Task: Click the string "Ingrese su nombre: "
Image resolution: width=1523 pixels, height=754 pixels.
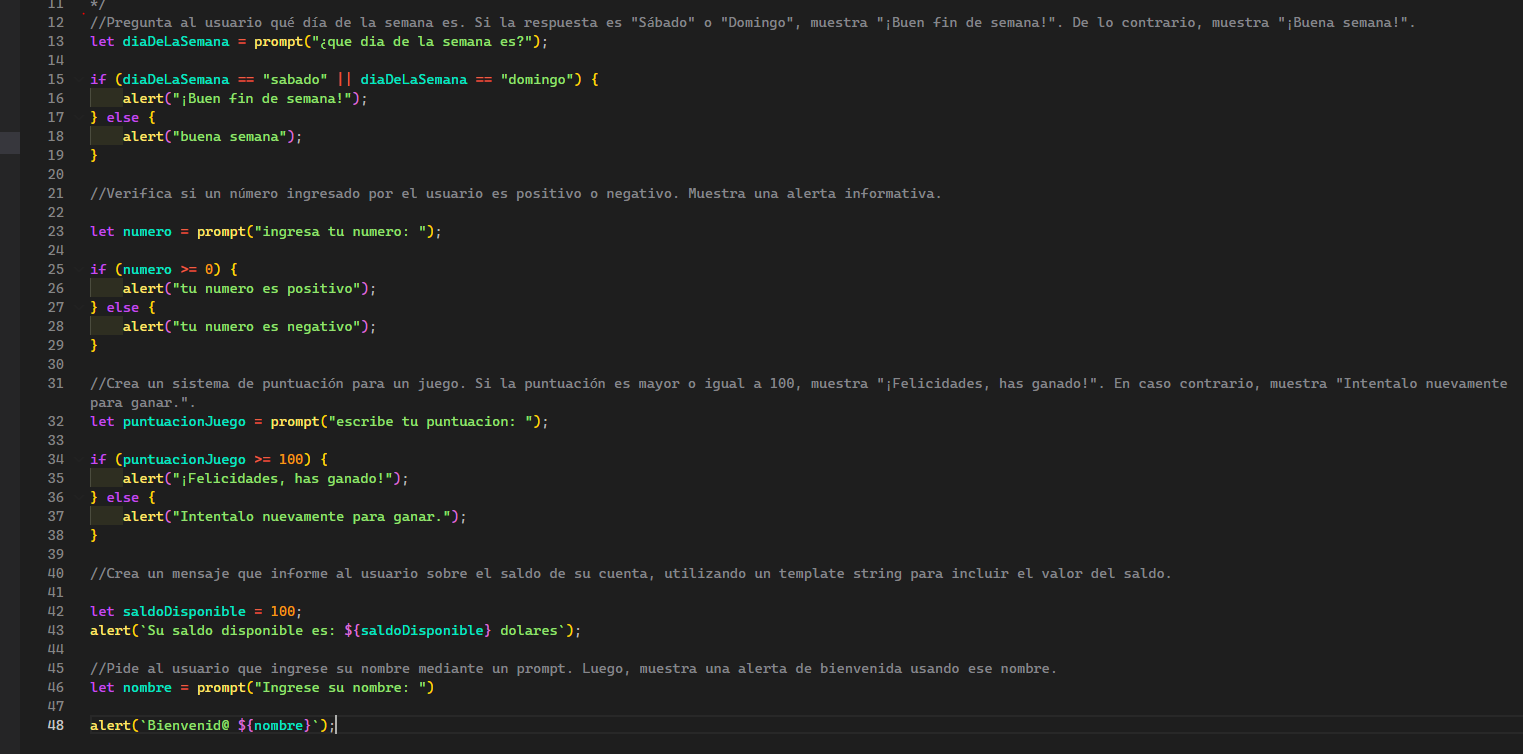Action: pos(340,687)
